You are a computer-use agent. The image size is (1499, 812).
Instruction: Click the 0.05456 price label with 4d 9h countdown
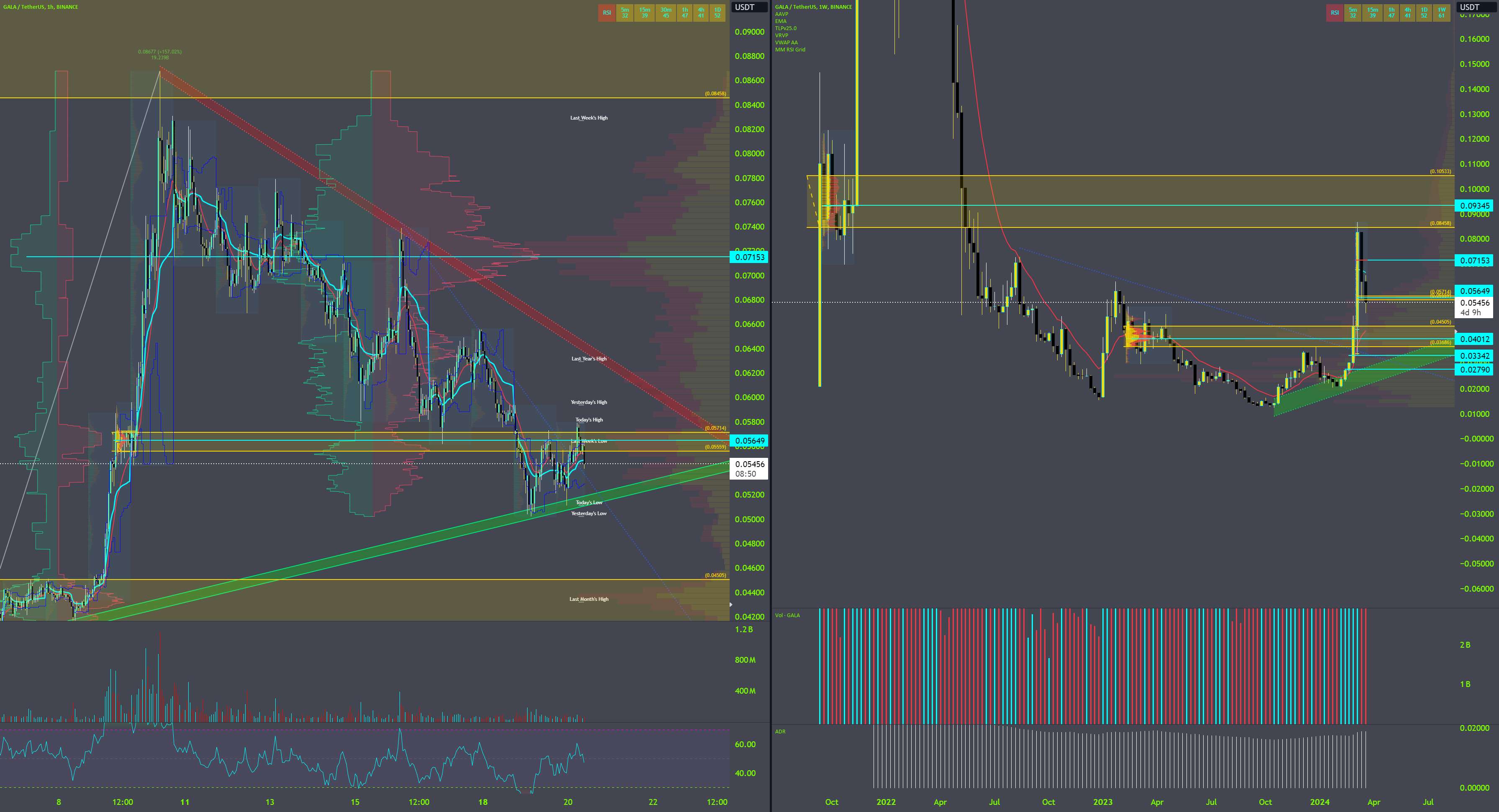click(x=1473, y=307)
